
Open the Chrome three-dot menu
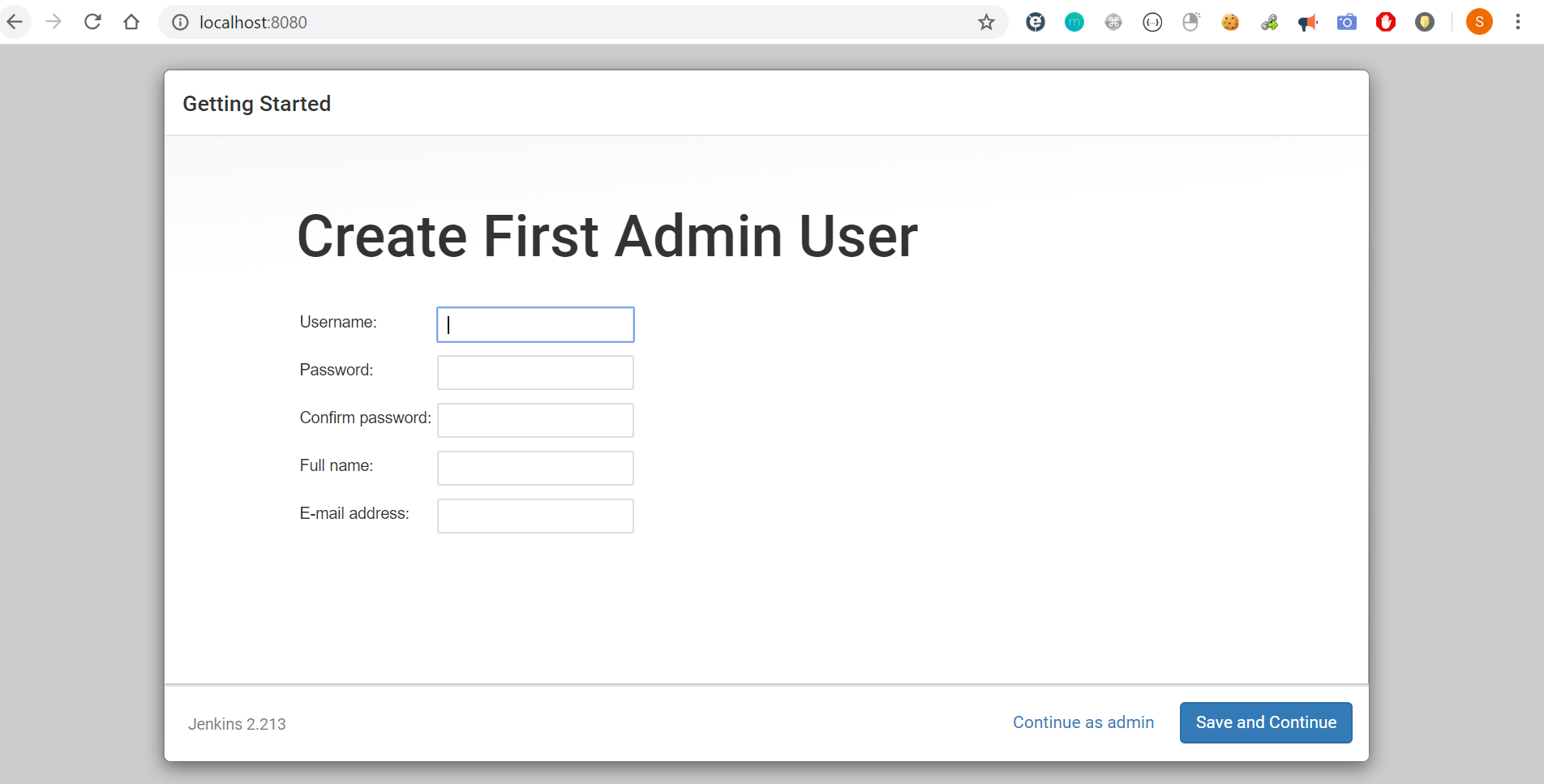coord(1518,22)
